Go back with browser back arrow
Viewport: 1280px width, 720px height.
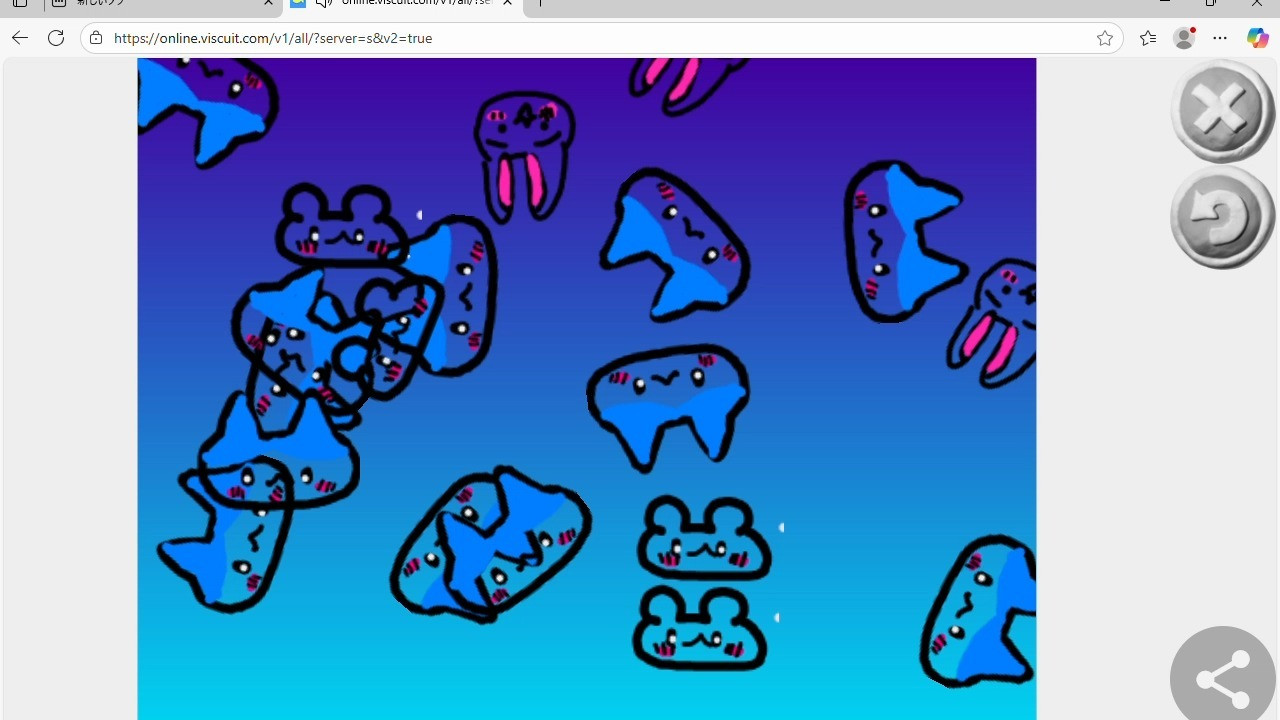20,38
